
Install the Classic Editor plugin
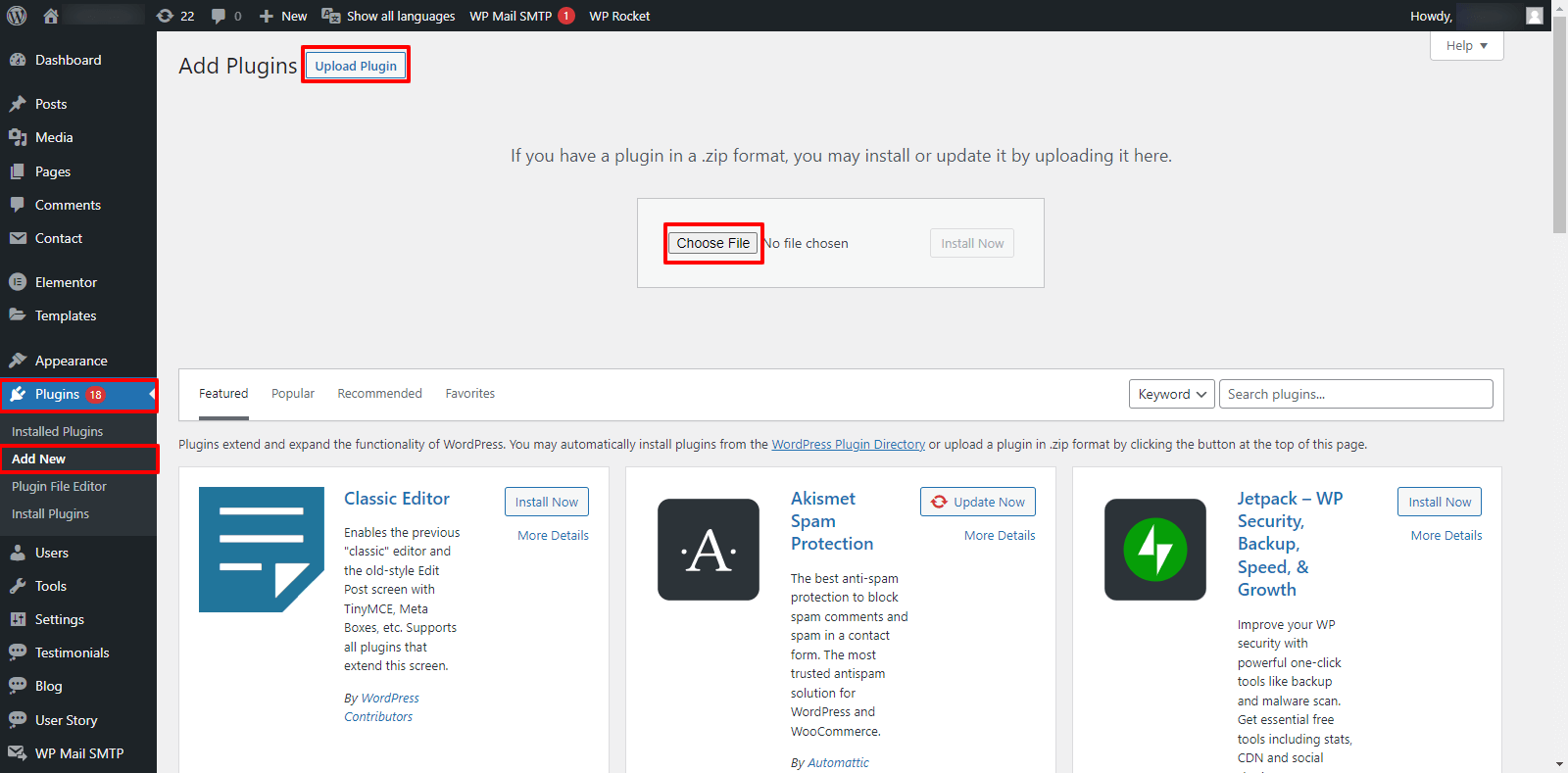coord(547,502)
